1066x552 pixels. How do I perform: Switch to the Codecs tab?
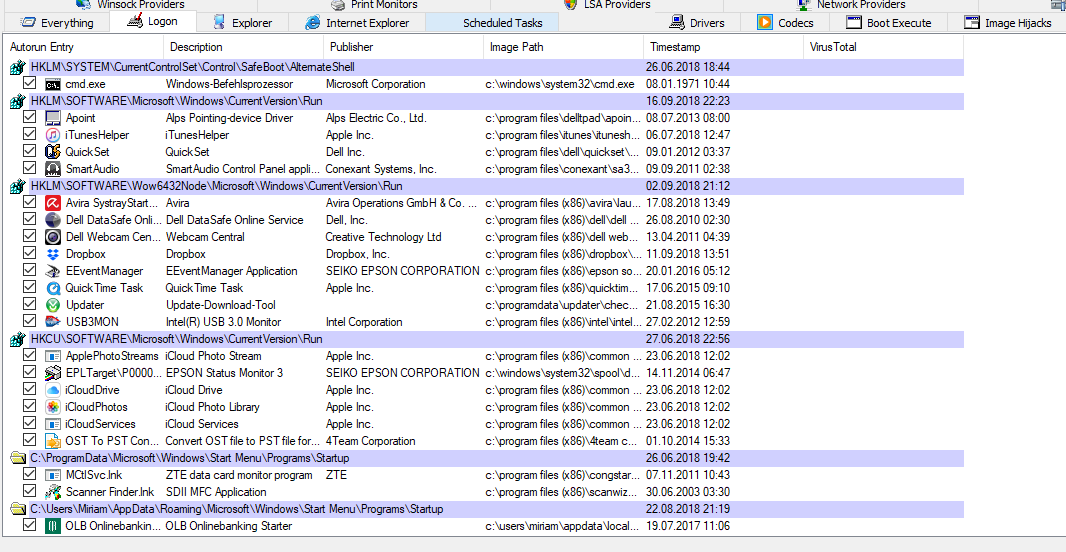pyautogui.click(x=785, y=22)
